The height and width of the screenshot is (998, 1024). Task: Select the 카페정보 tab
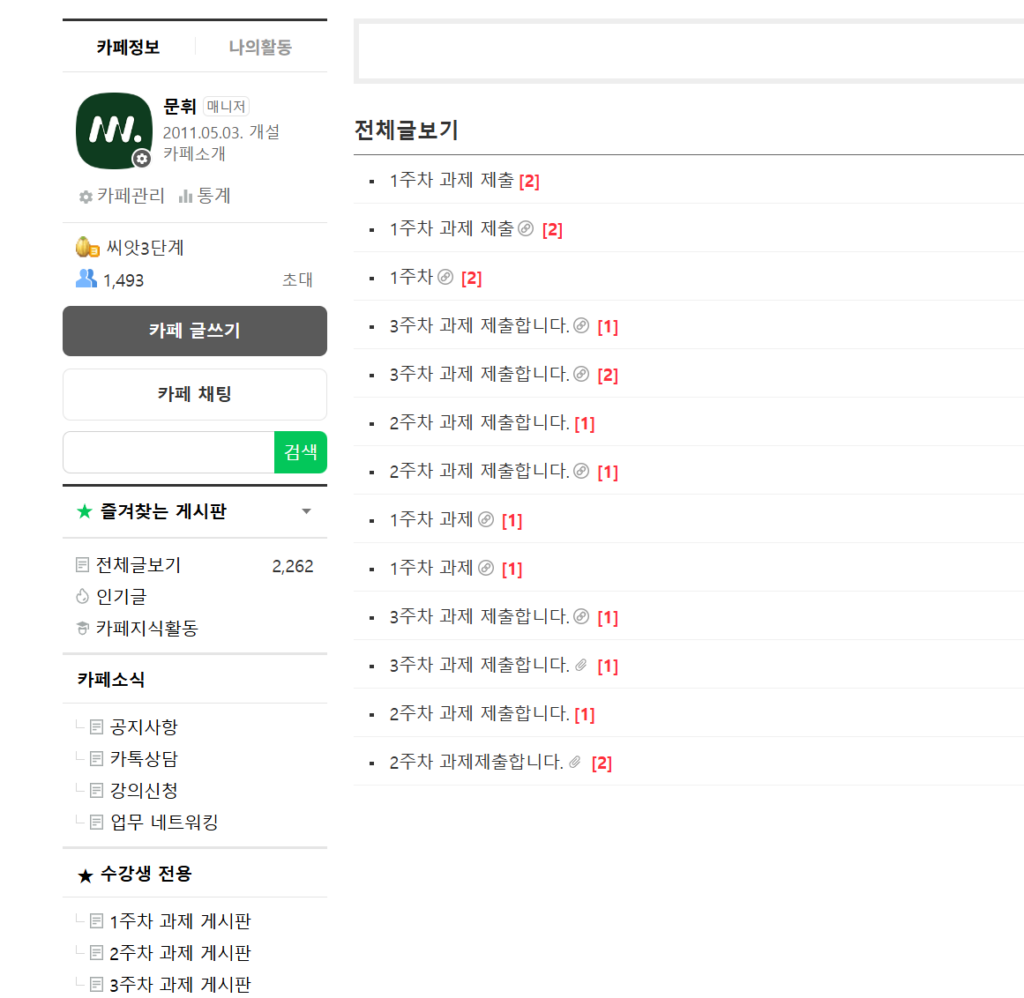[x=128, y=47]
